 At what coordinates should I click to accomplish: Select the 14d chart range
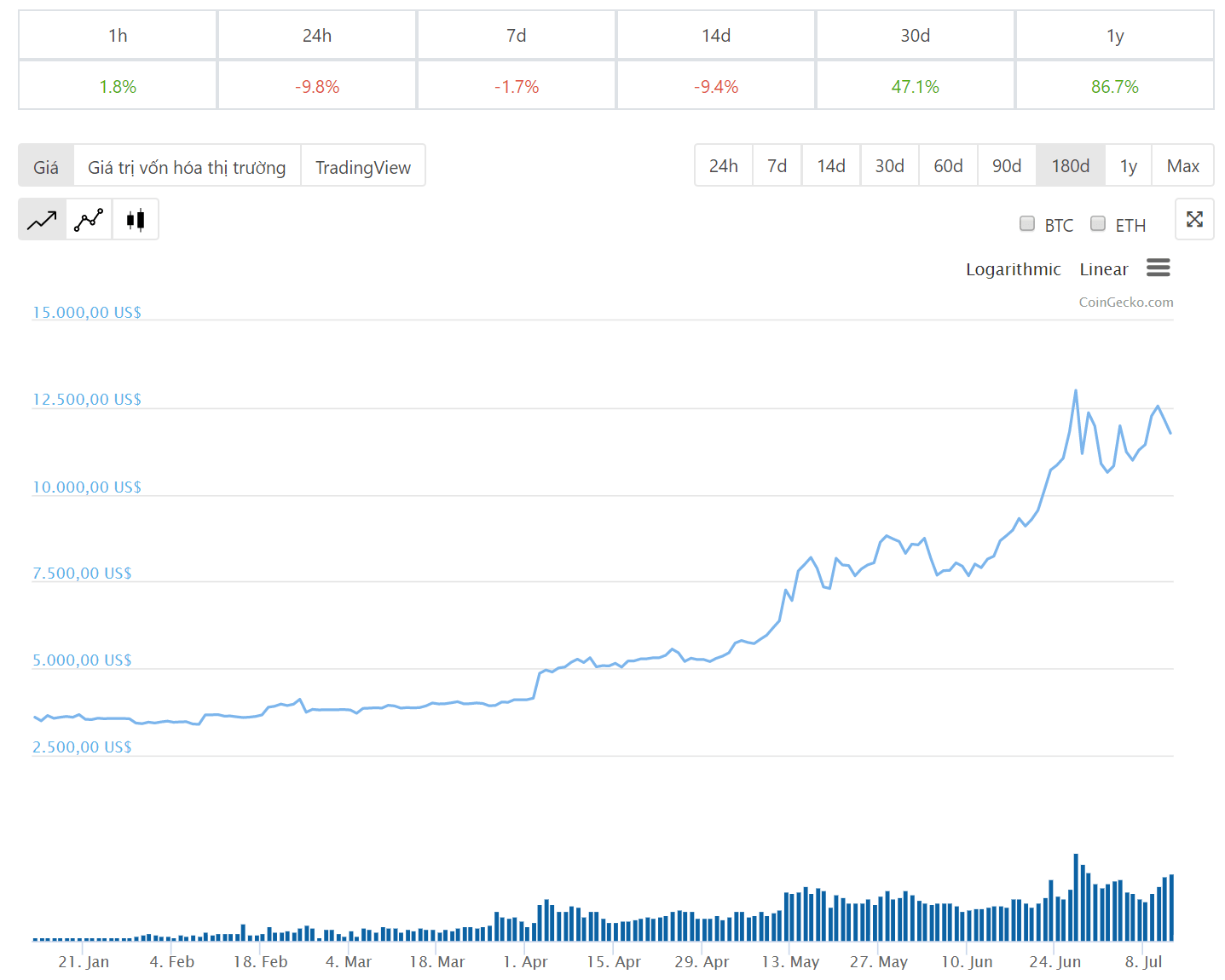click(831, 165)
